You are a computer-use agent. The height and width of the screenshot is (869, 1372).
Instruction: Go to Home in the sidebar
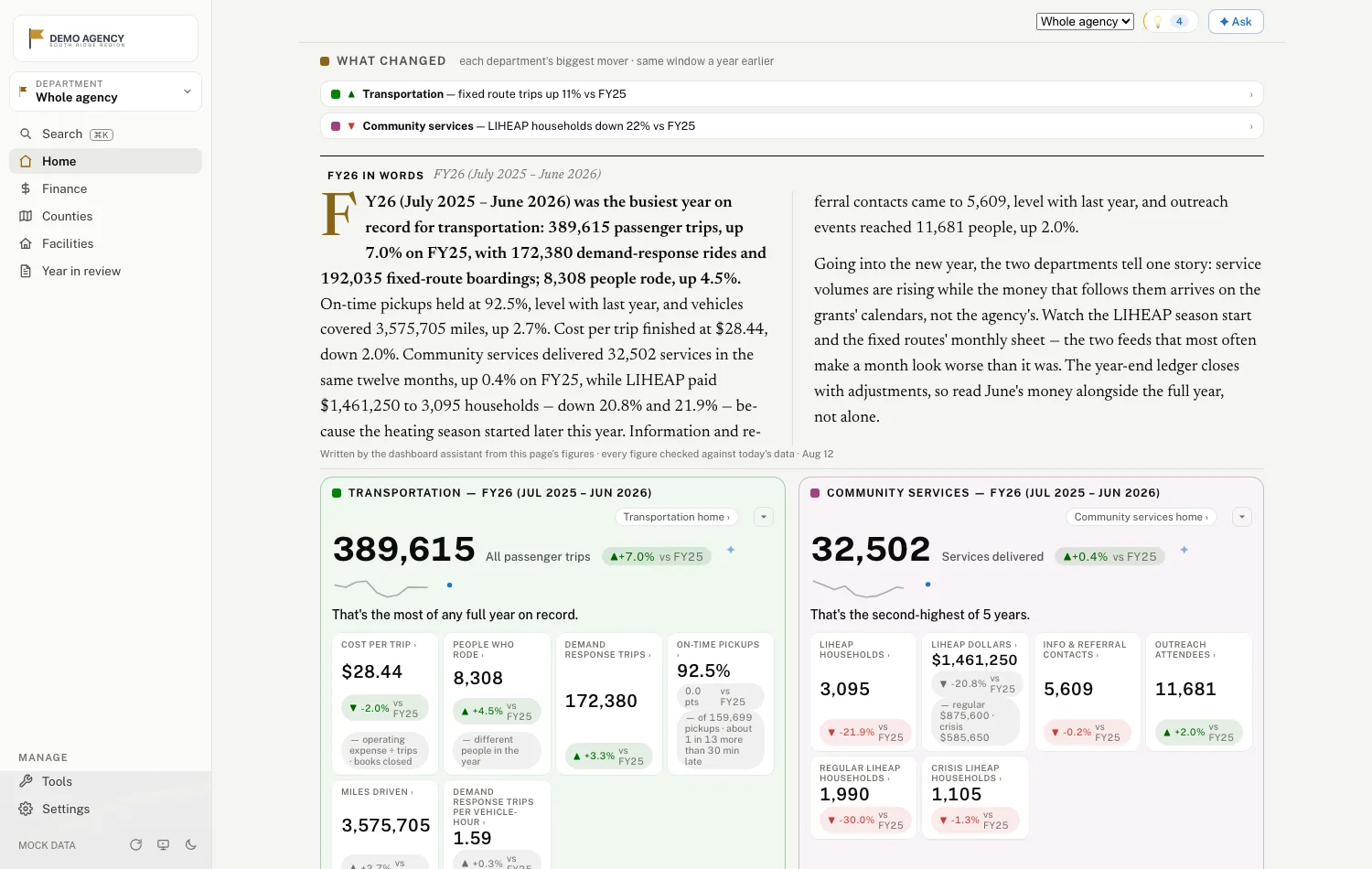105,161
